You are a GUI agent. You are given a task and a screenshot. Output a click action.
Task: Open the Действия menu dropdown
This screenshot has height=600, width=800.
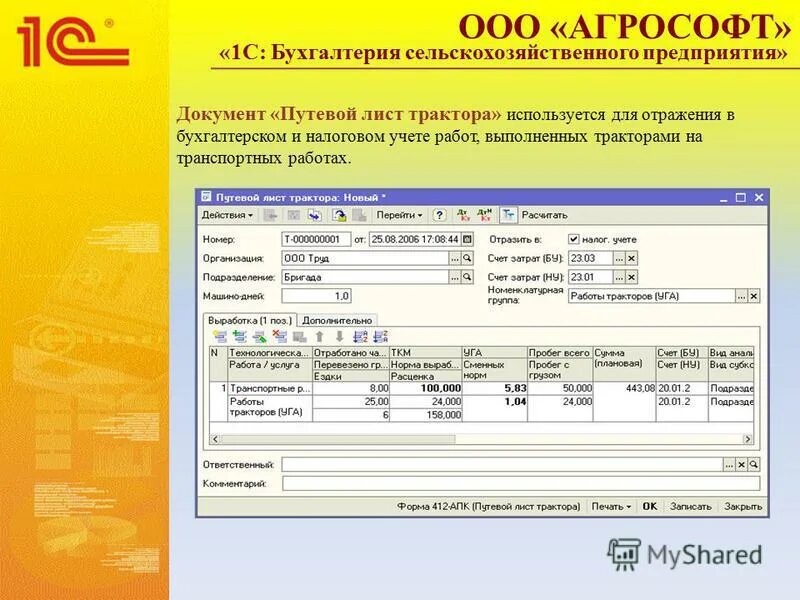(x=228, y=215)
